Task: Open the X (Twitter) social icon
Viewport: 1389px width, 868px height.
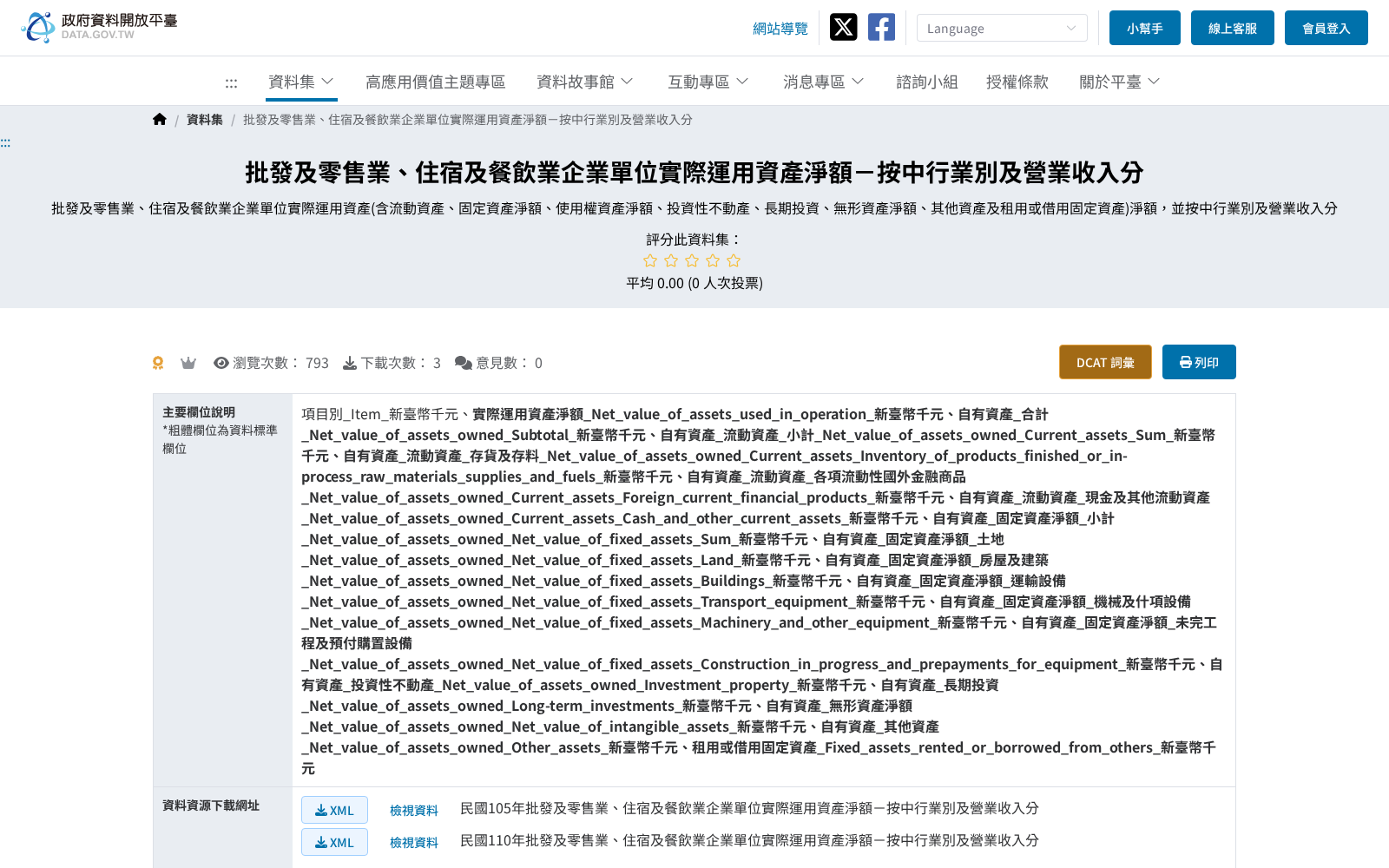Action: [843, 27]
